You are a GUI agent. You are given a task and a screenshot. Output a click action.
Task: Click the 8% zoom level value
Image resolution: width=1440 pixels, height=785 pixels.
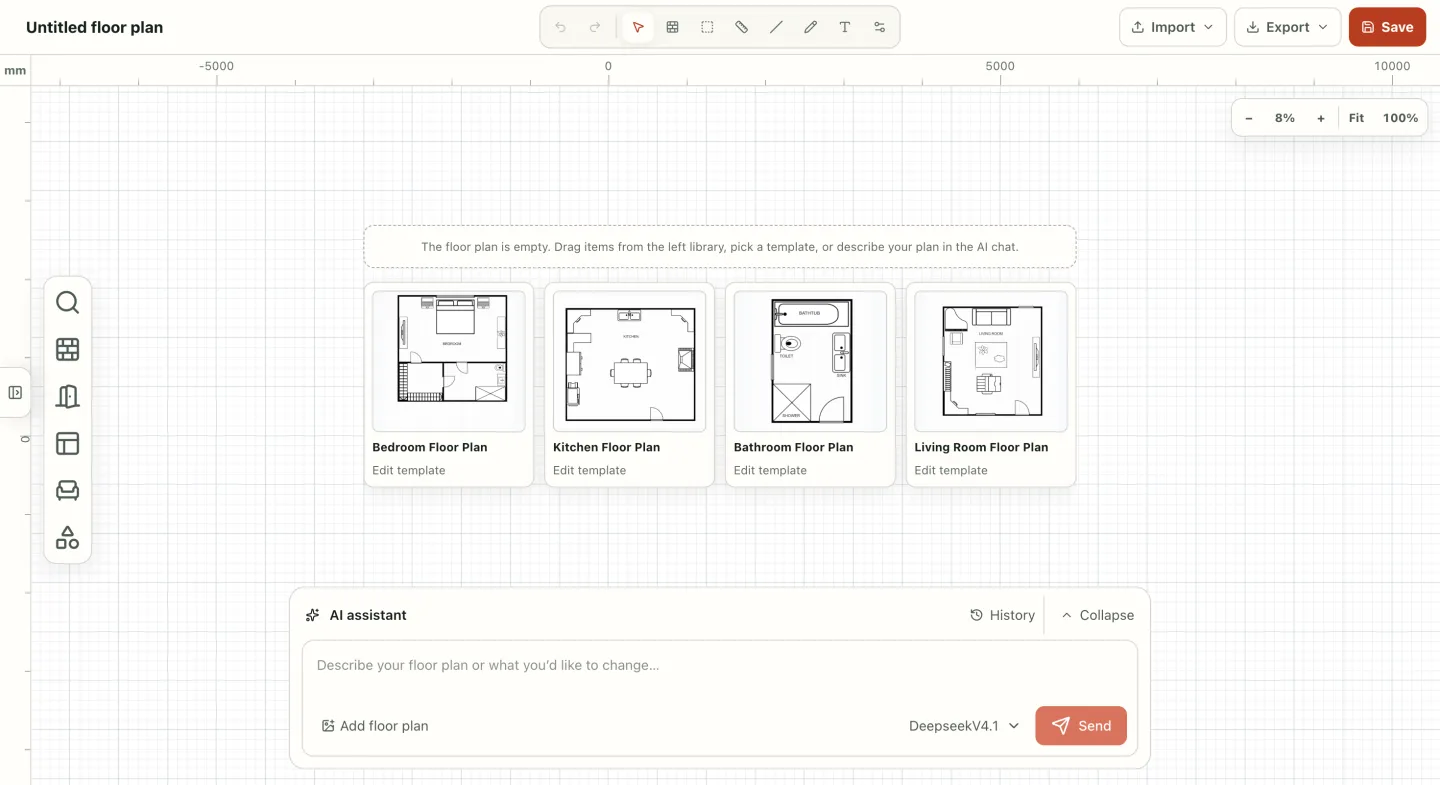(x=1285, y=118)
